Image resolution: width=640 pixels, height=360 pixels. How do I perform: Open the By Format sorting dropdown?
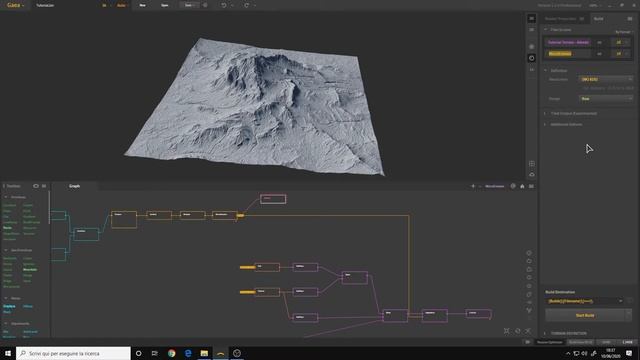click(x=623, y=32)
